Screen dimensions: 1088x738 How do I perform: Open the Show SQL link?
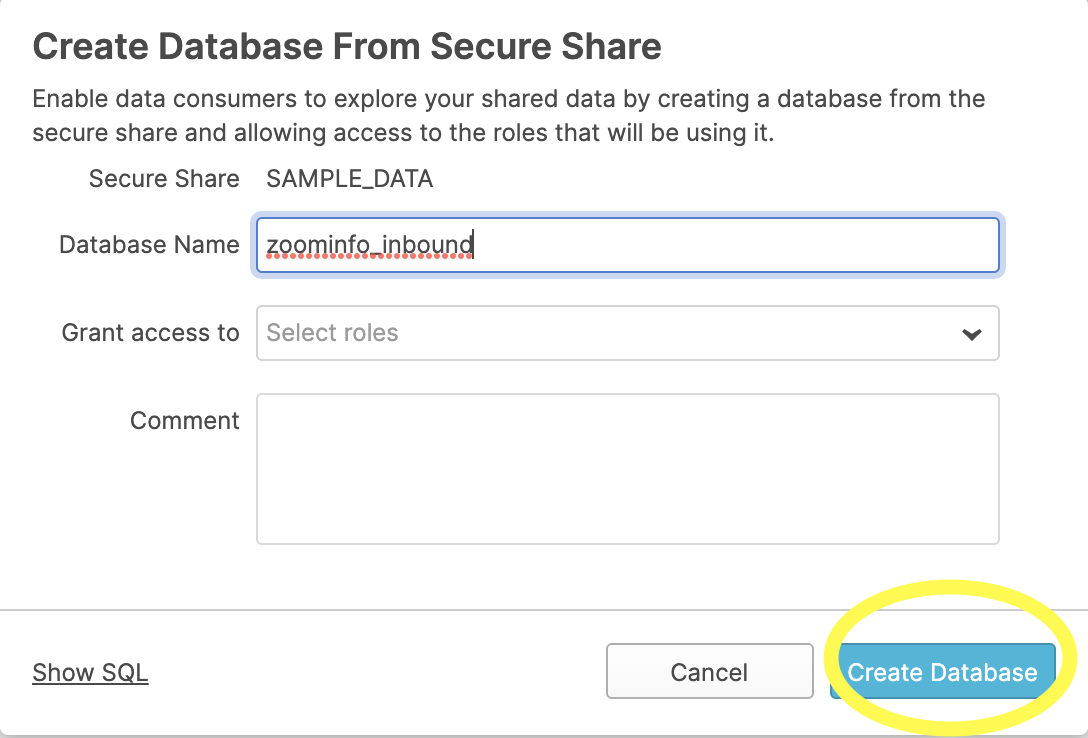click(x=90, y=672)
